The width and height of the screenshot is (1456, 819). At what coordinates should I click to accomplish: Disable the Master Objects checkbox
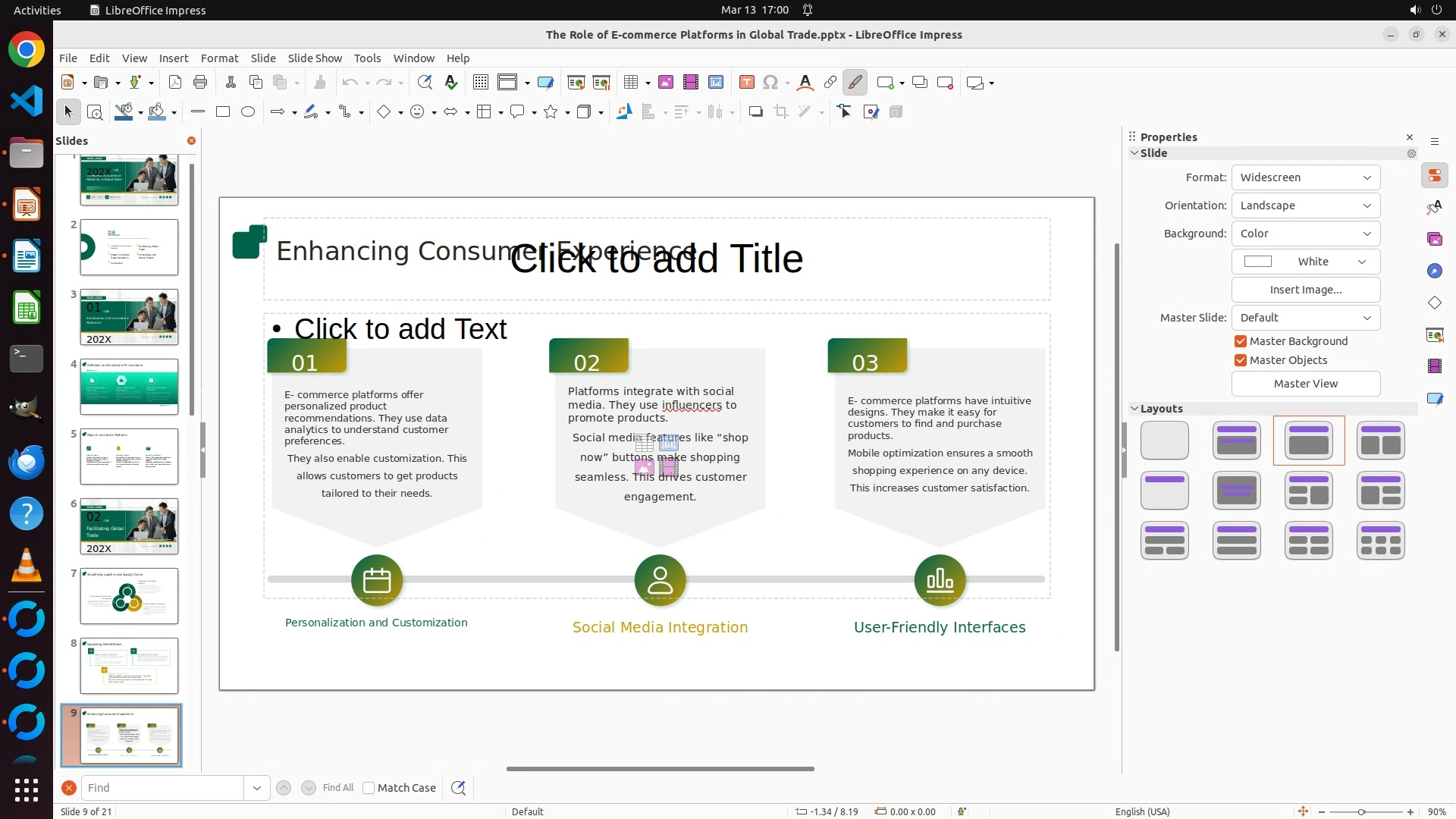pos(1241,360)
